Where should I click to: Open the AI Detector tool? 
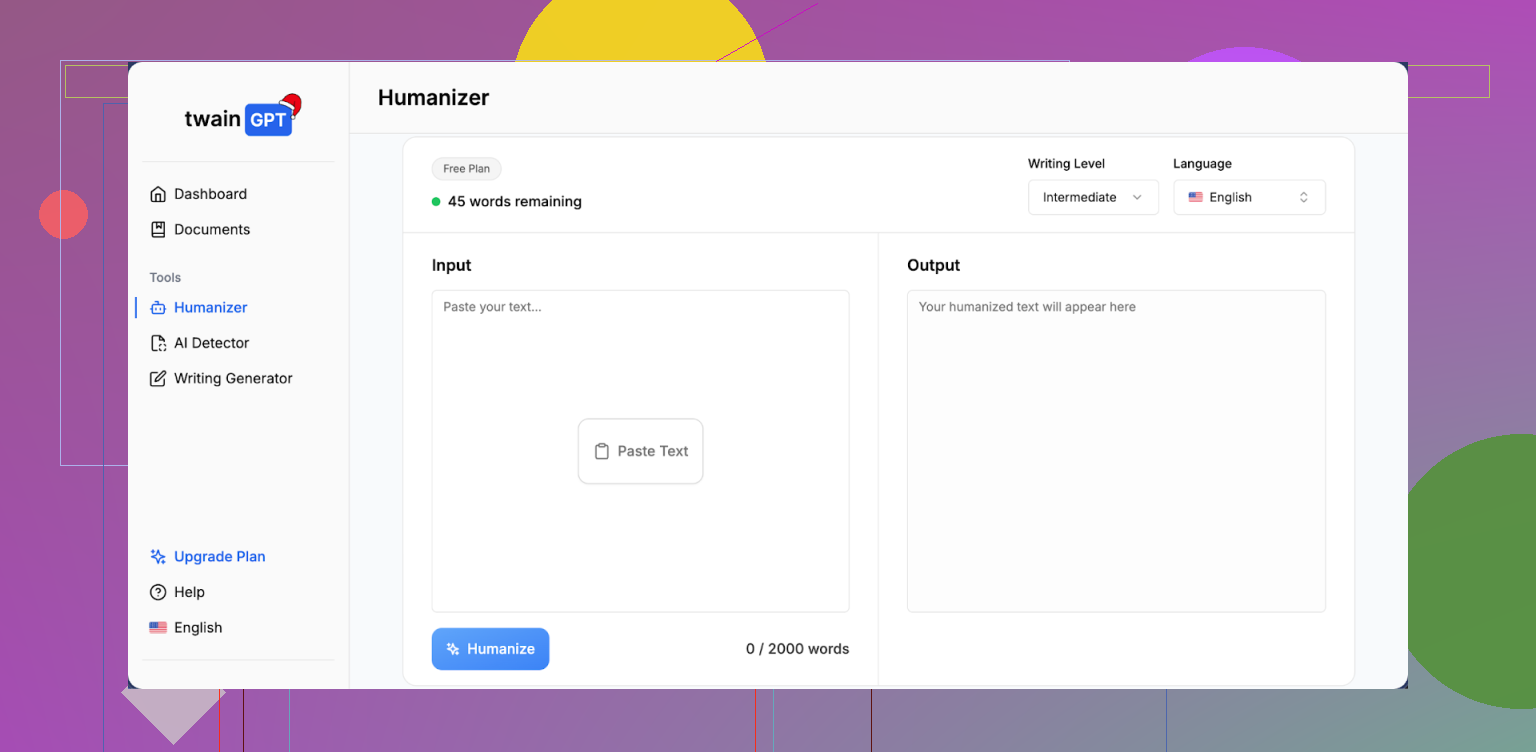(211, 343)
